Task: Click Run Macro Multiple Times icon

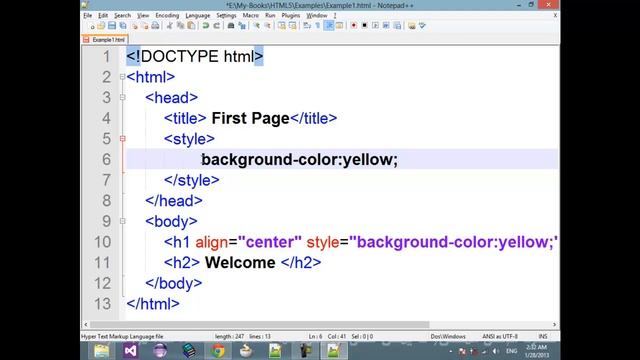Action: click(386, 26)
